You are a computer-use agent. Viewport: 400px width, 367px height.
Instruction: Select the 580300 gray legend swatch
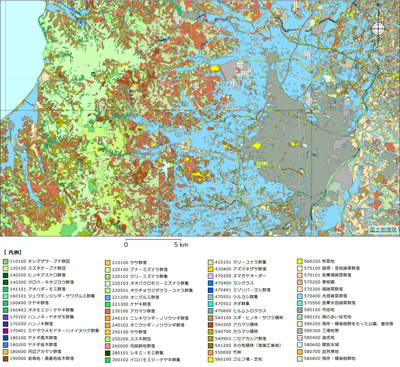pos(300,331)
